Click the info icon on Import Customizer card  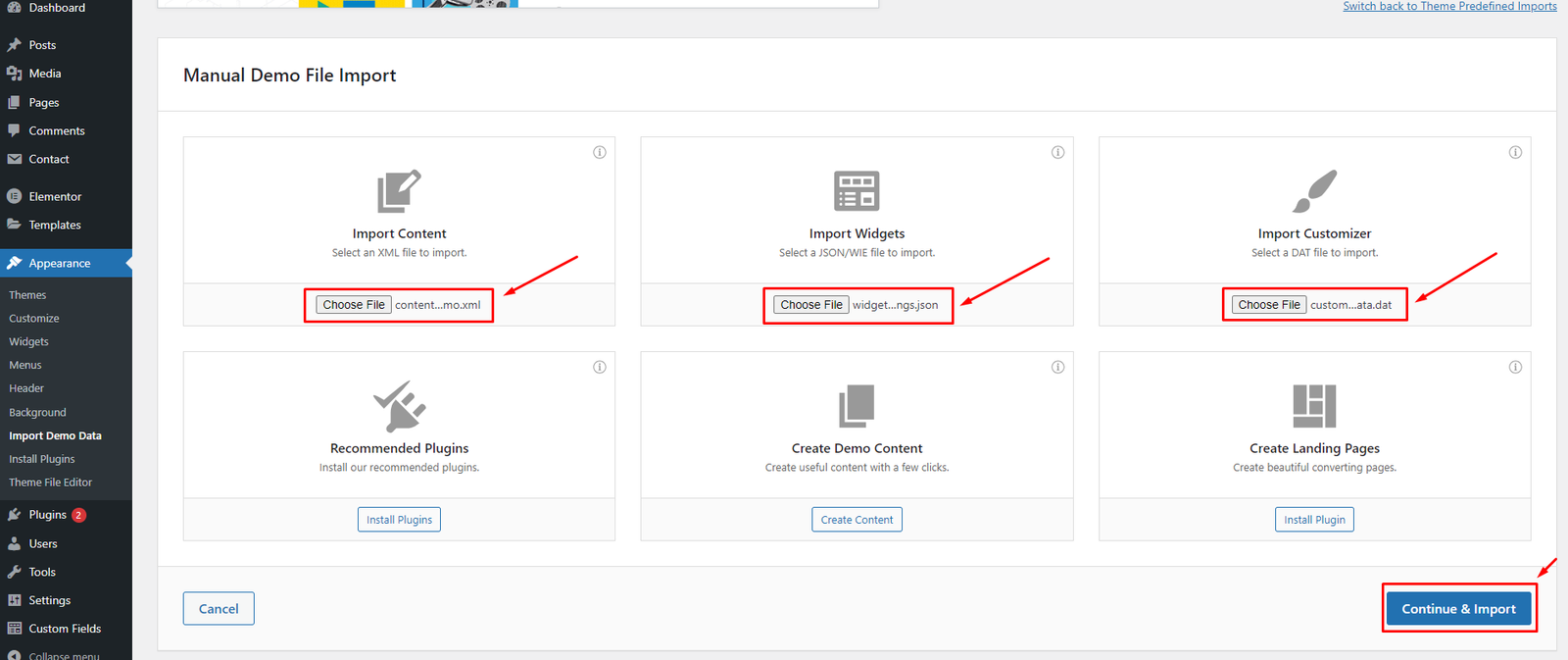click(1515, 152)
